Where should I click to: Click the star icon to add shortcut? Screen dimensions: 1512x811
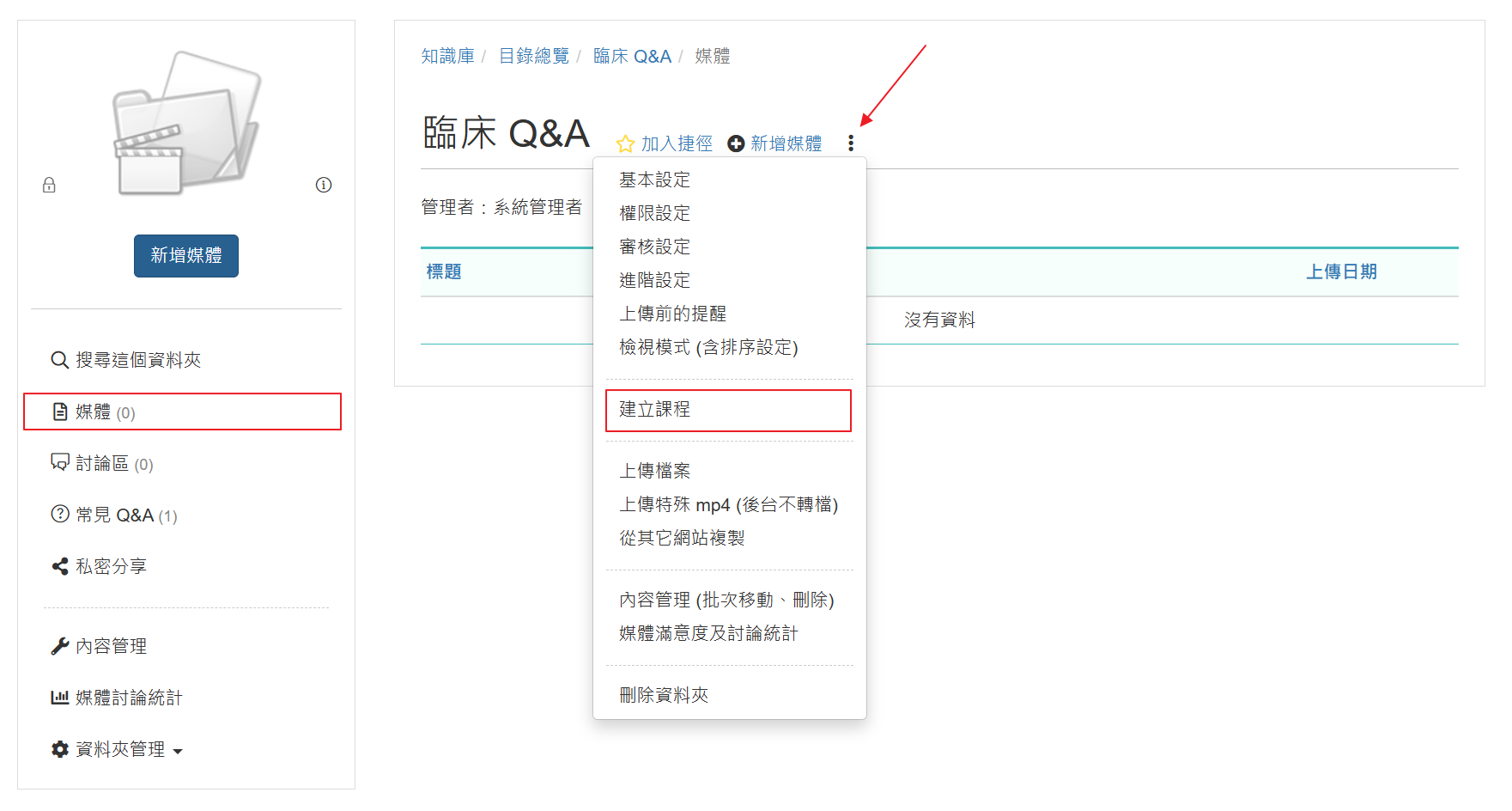[x=625, y=143]
